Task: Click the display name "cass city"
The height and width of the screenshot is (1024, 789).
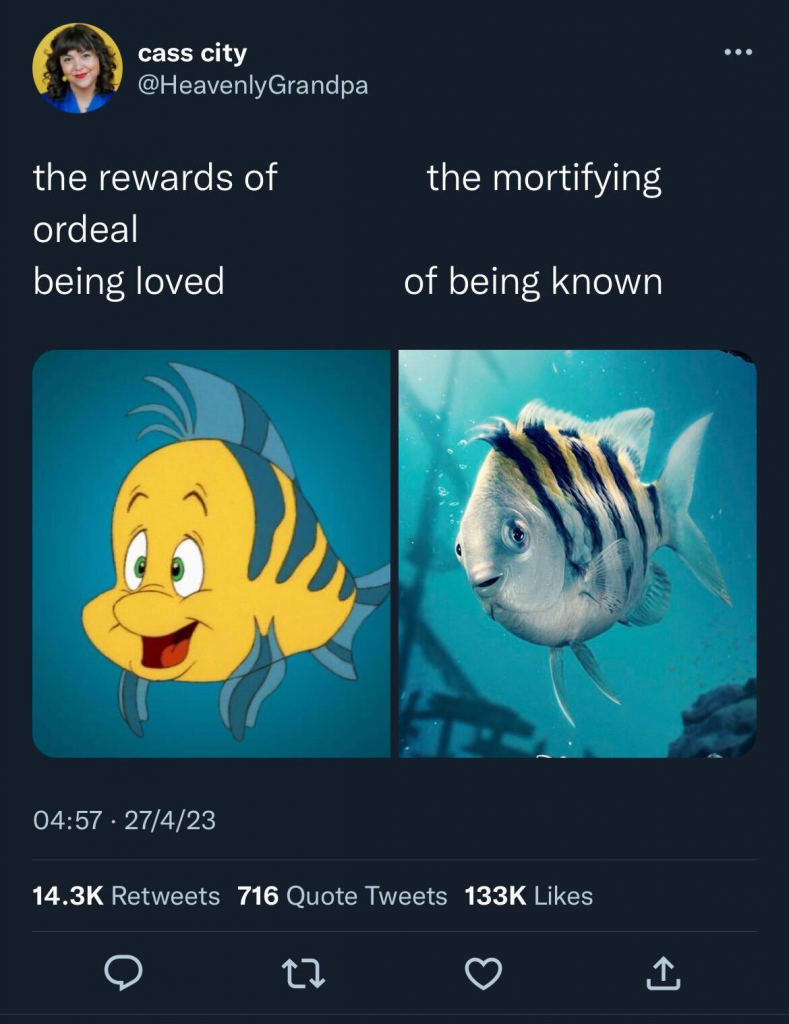Action: point(192,53)
